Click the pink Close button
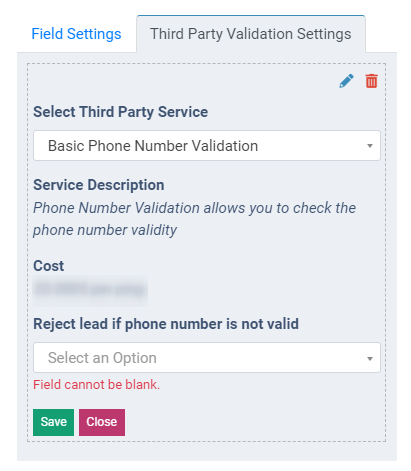The image size is (411, 471). [102, 422]
